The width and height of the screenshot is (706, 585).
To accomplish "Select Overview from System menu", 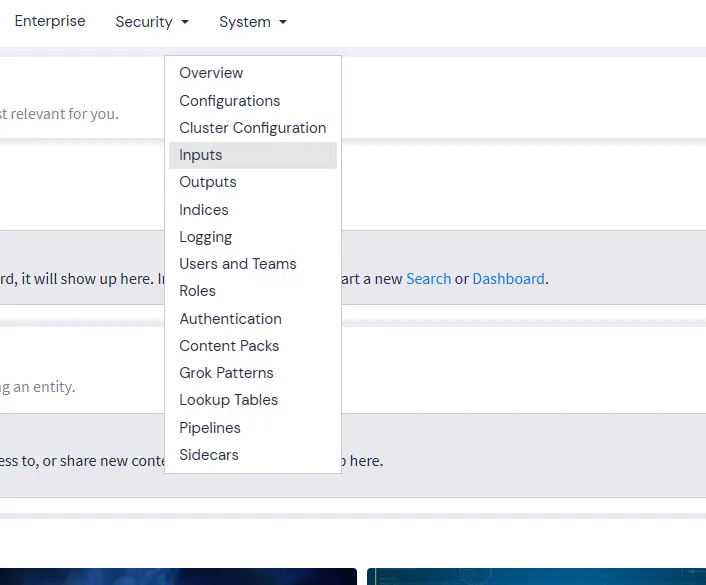I will (253, 73).
